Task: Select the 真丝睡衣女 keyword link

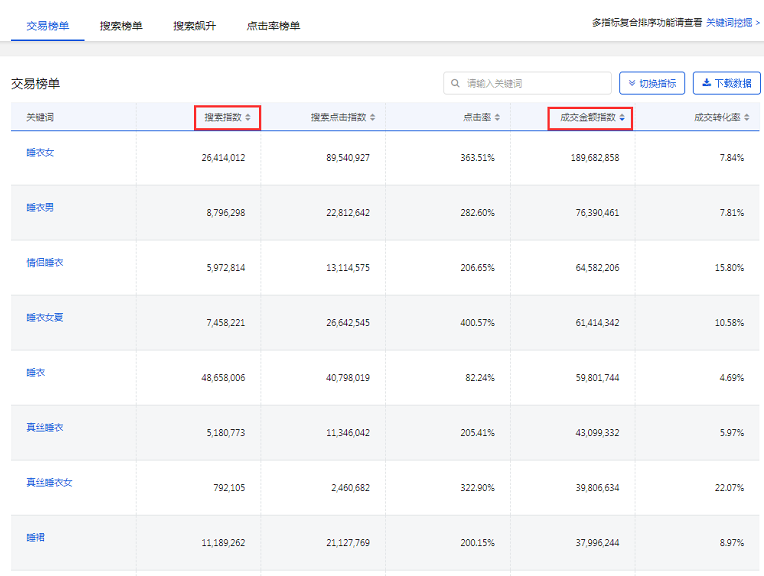Action: (x=49, y=483)
